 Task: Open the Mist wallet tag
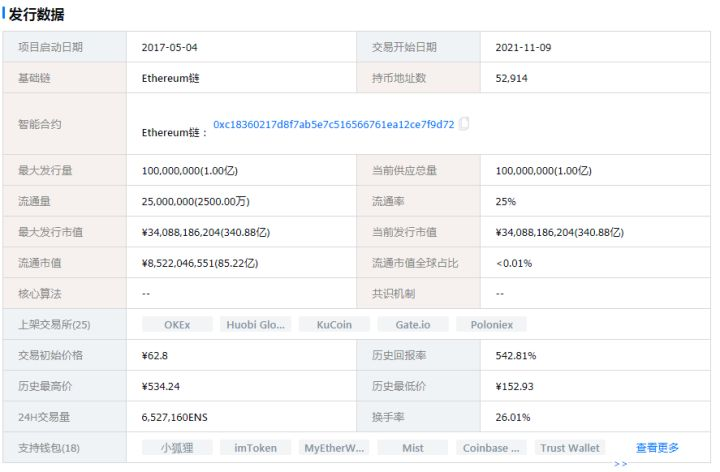pyautogui.click(x=413, y=448)
